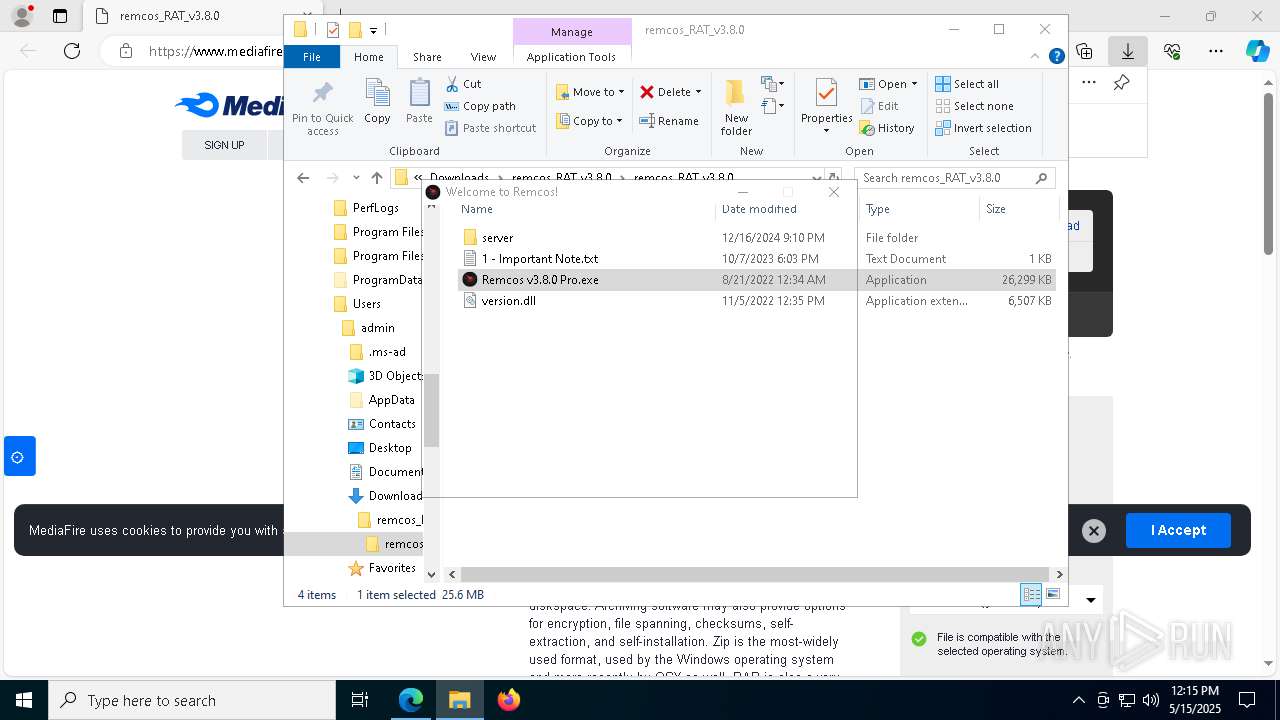This screenshot has height=720, width=1280.
Task: Switch to Details view icon
Action: 1031,595
